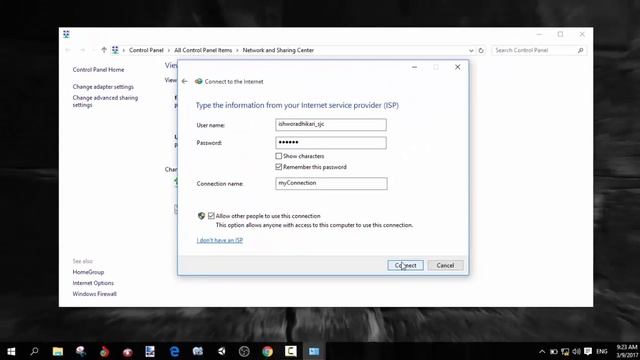Expand the address bar history dropdown

(x=471, y=51)
